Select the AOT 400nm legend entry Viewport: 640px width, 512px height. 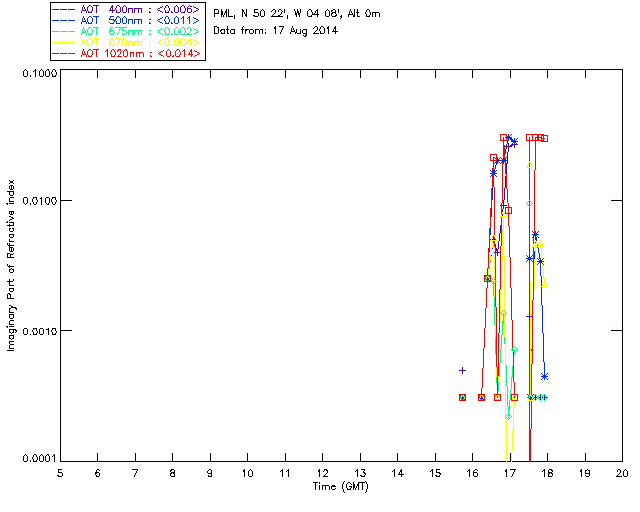coord(127,9)
